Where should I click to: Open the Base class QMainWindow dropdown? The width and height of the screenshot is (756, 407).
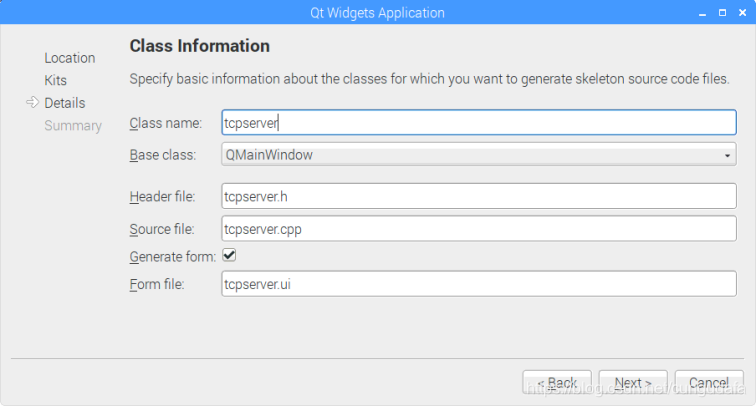tap(479, 155)
